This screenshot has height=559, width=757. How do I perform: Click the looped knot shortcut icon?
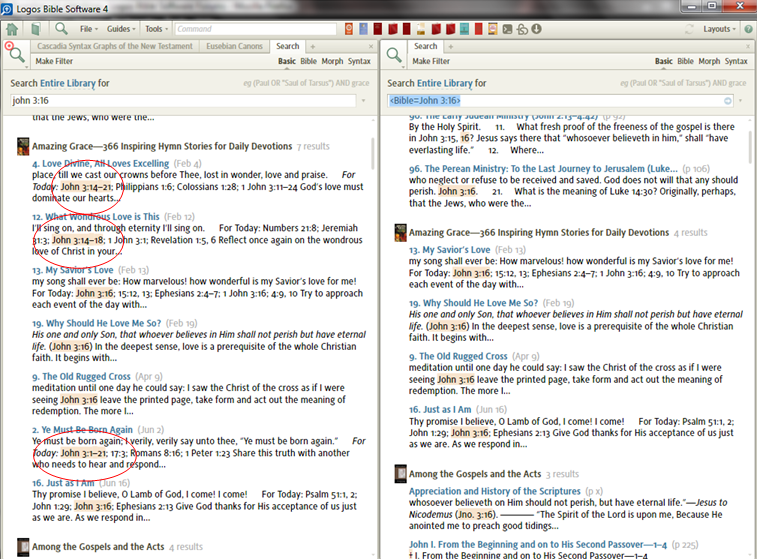(522, 29)
